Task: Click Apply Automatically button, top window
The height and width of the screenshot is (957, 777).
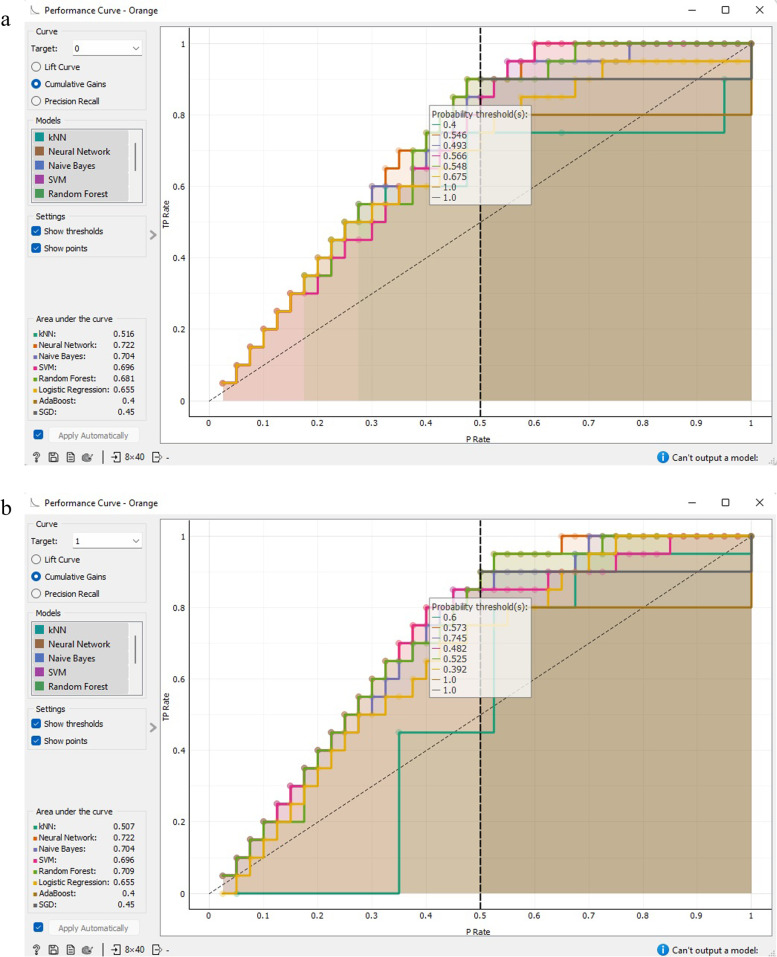Action: 93,435
